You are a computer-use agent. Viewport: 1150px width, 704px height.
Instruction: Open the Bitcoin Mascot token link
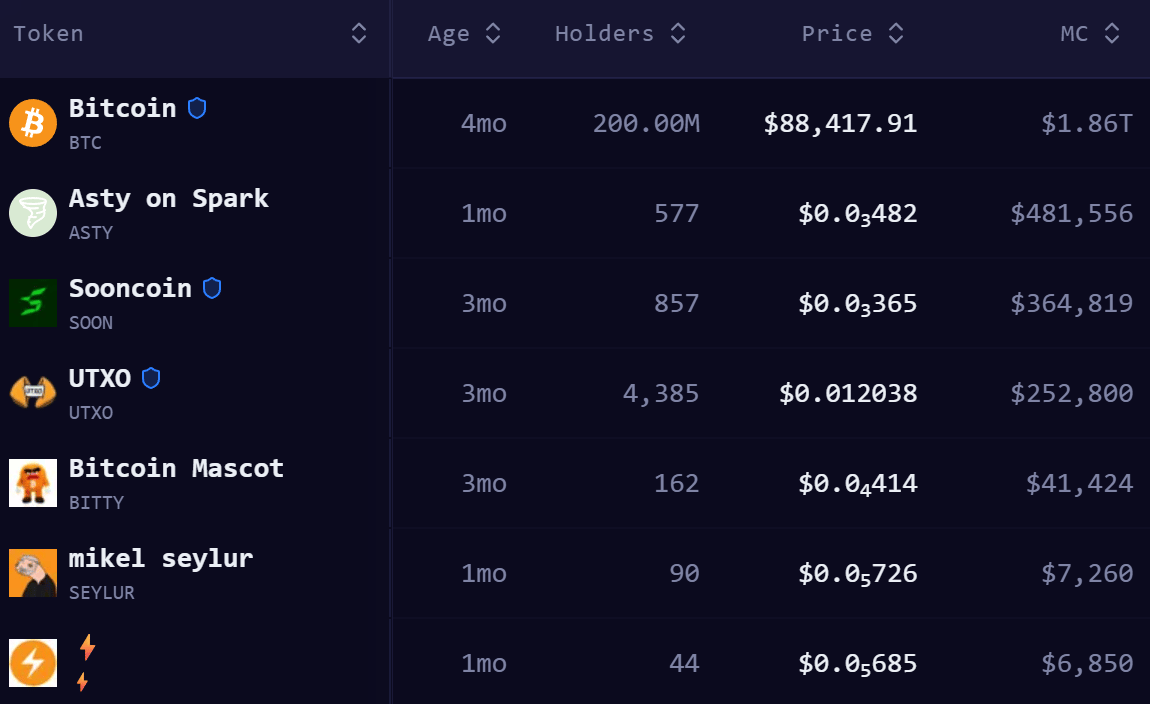tap(176, 469)
